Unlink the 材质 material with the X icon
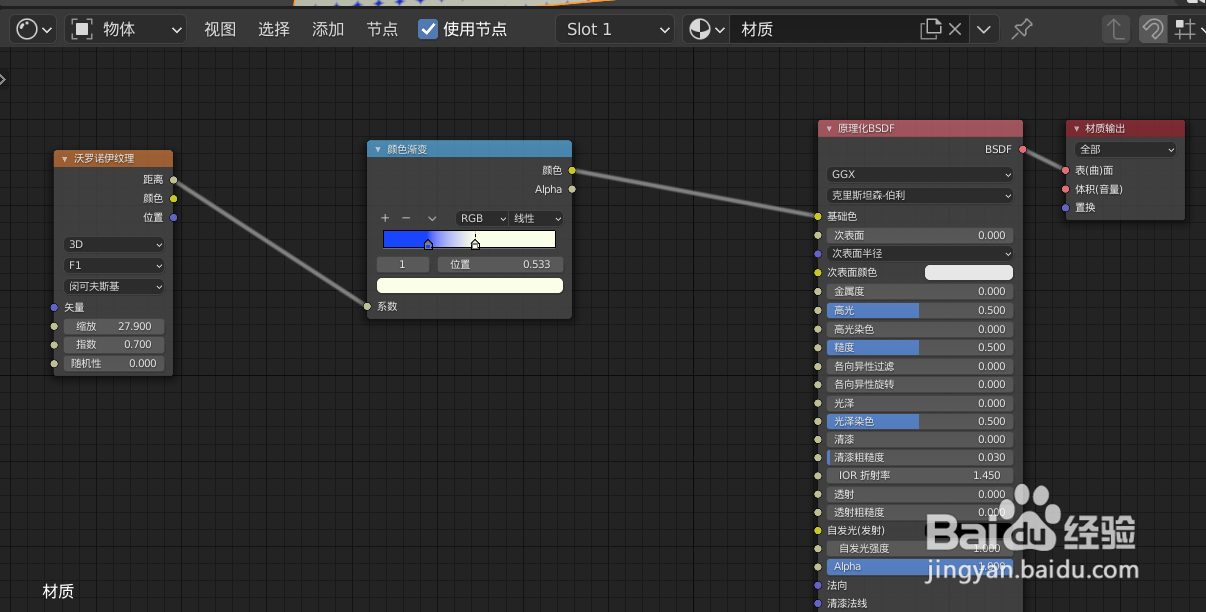 coord(954,29)
